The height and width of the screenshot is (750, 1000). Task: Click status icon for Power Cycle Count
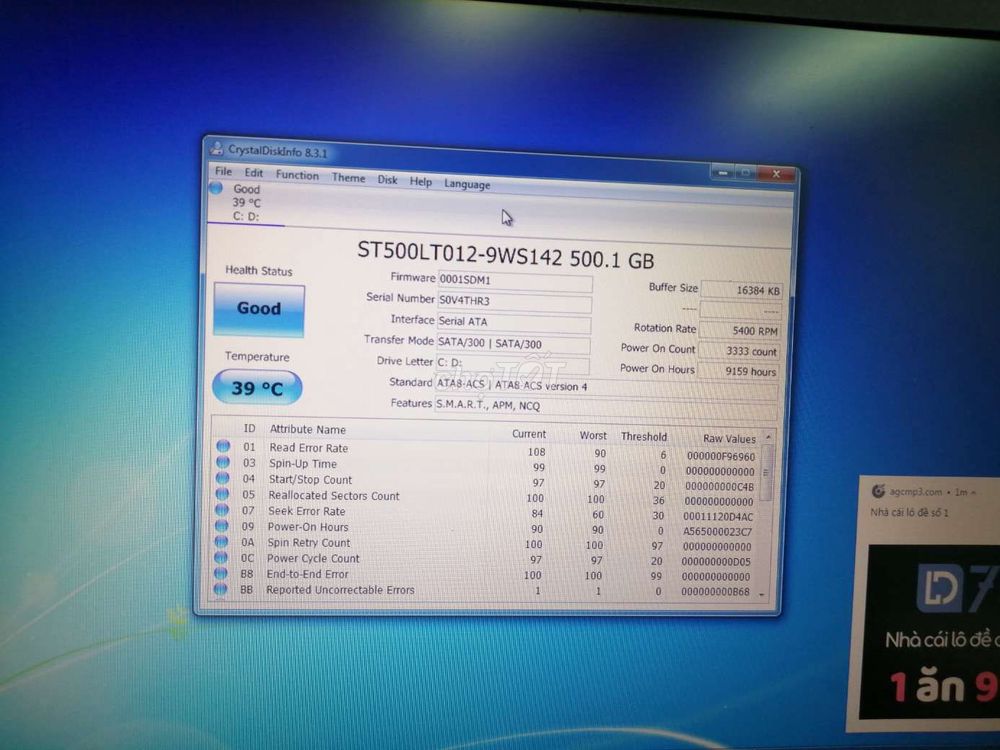pos(221,557)
